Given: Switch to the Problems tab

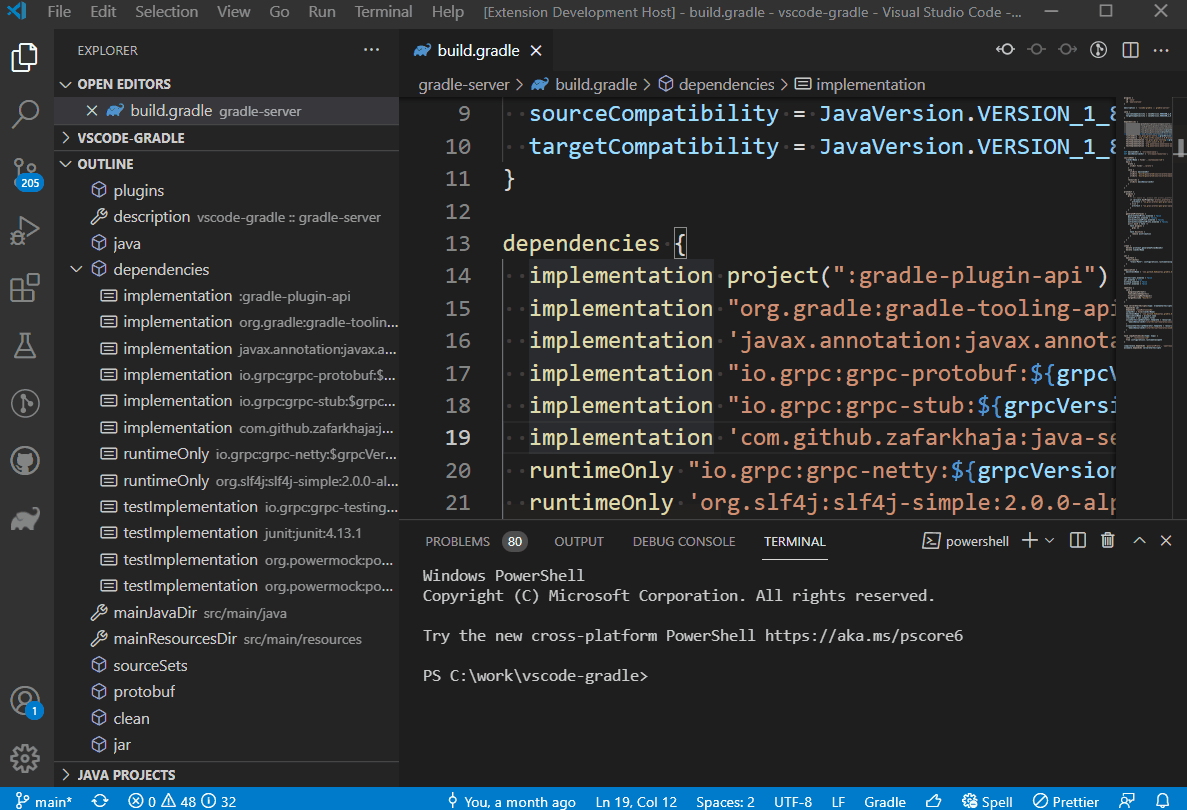Looking at the screenshot, I should pyautogui.click(x=475, y=541).
